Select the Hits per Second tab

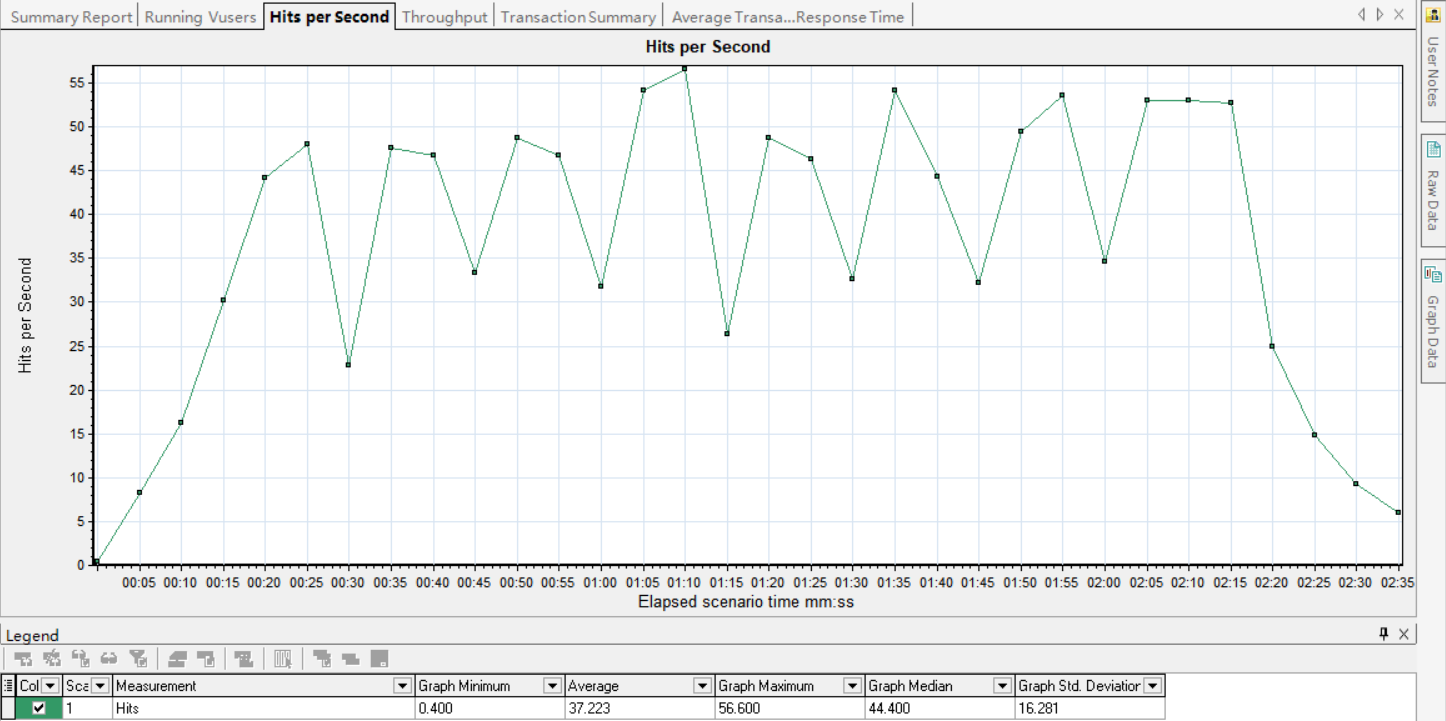point(329,16)
